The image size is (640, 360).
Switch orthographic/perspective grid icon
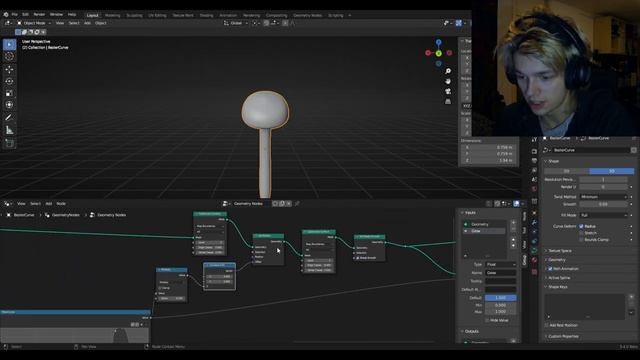point(448,101)
